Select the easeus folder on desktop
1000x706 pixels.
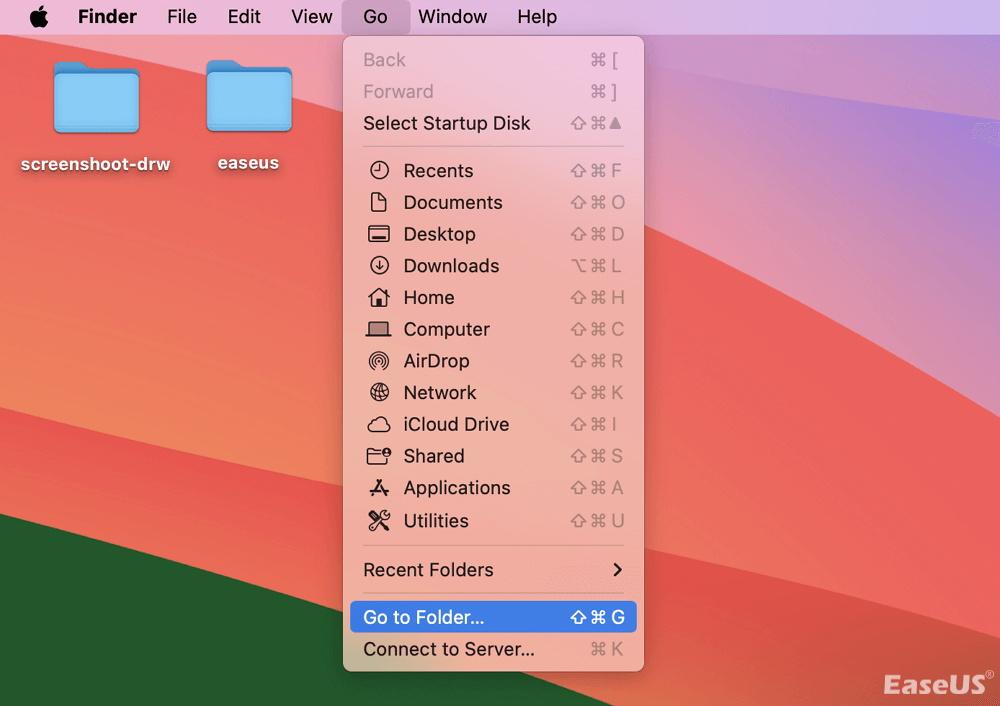coord(249,98)
